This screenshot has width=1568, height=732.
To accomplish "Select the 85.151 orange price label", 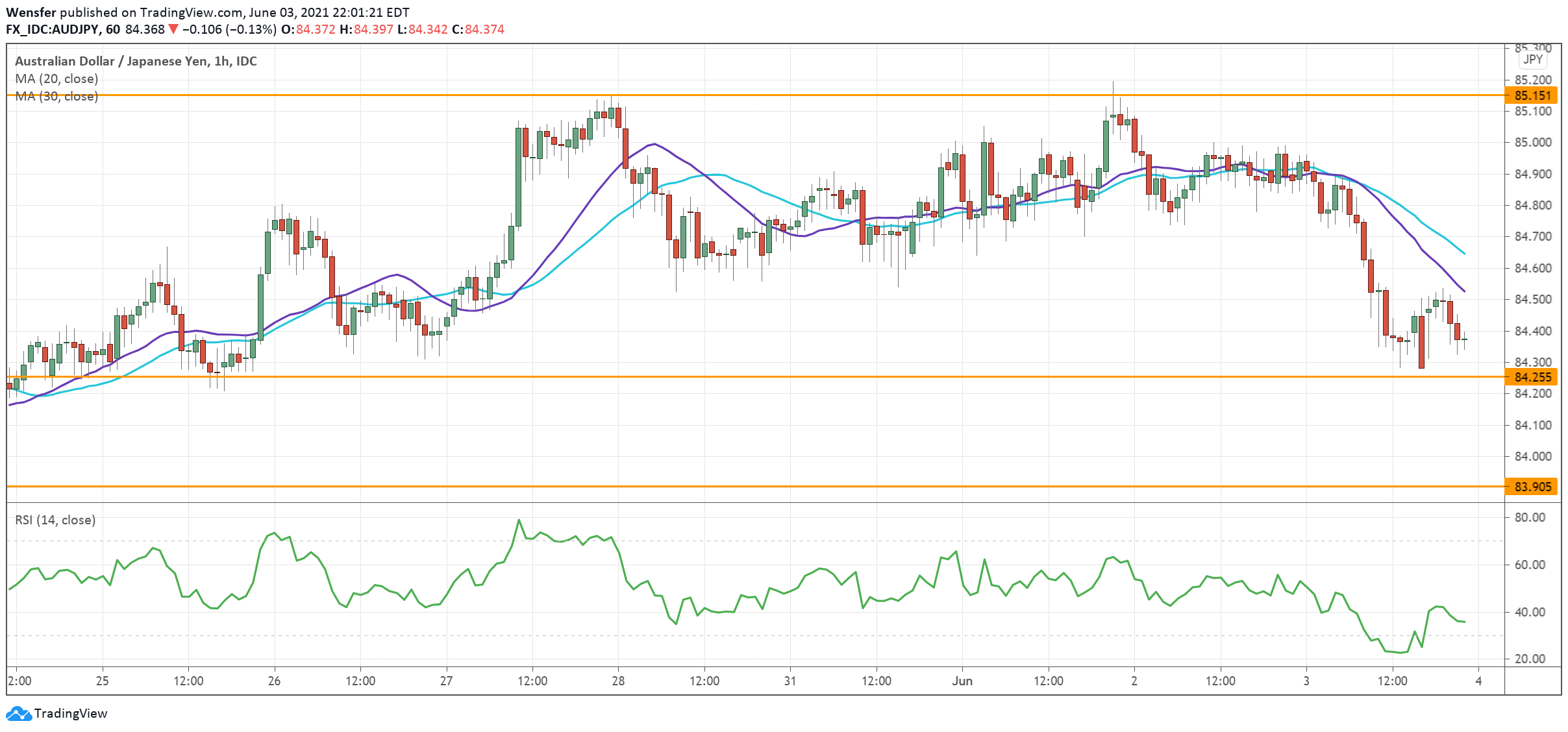I will pyautogui.click(x=1531, y=96).
